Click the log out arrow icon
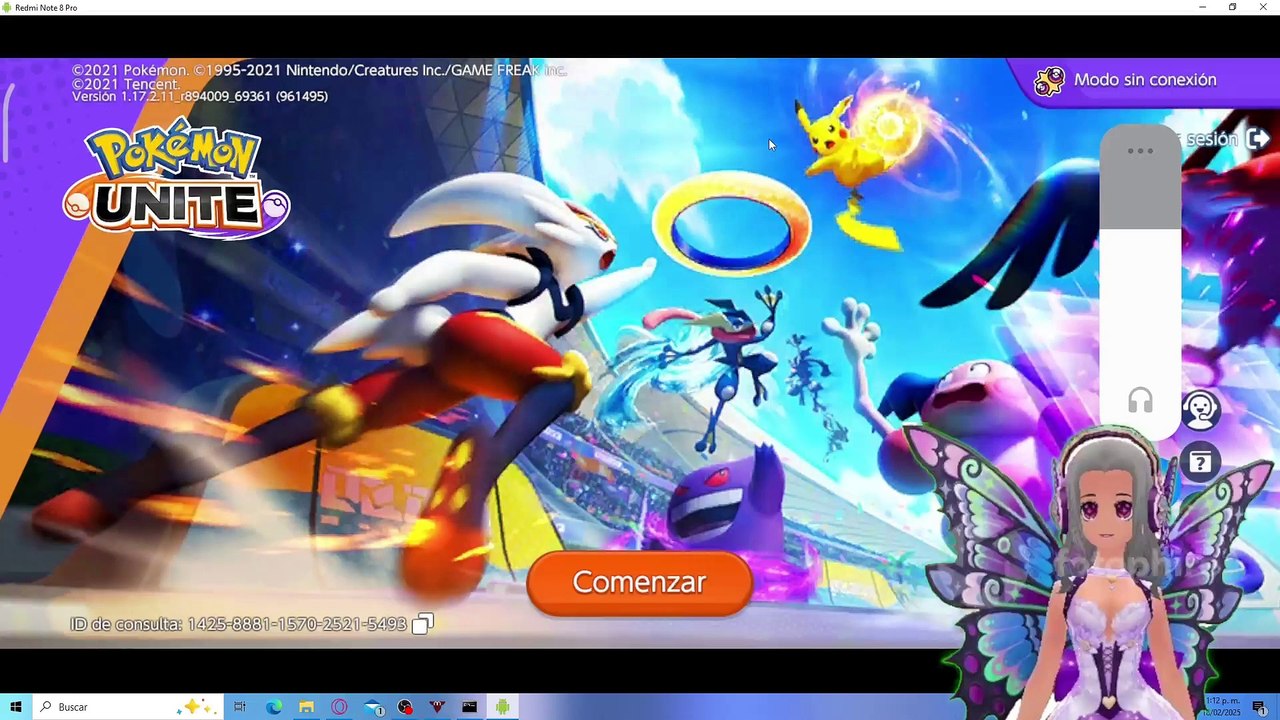 1258,139
